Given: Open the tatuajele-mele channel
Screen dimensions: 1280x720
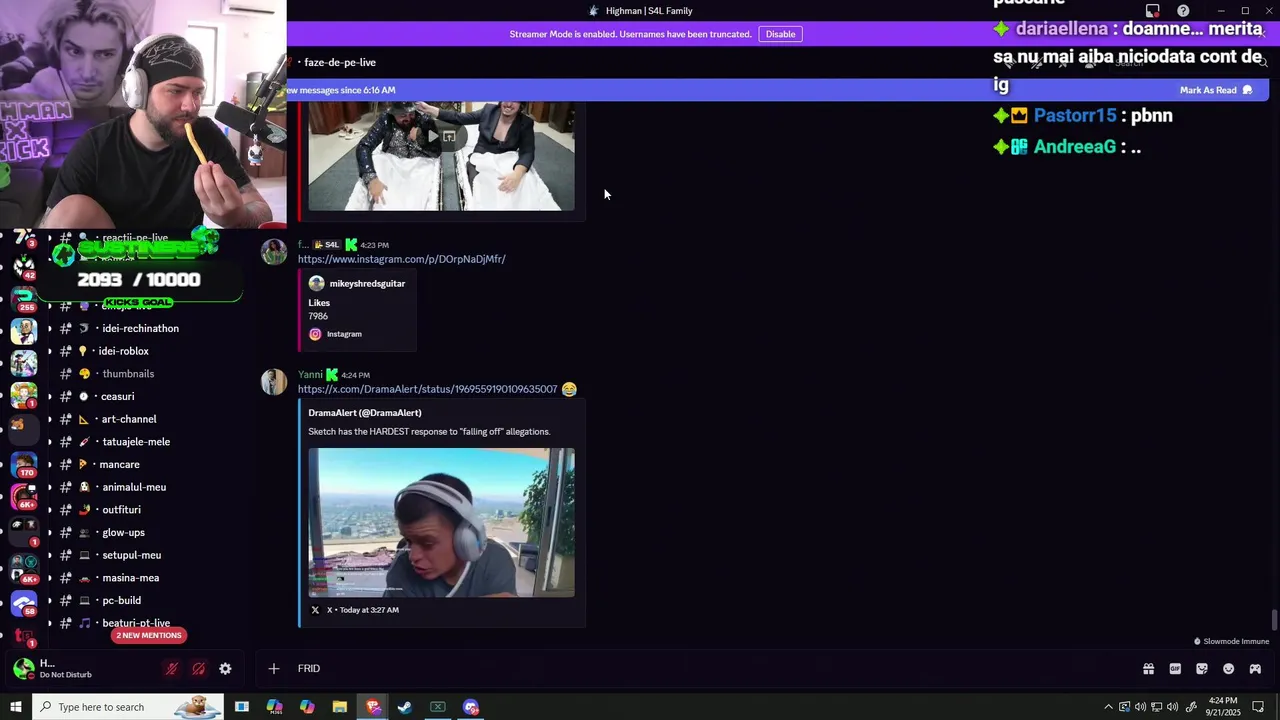Looking at the screenshot, I should [x=136, y=442].
